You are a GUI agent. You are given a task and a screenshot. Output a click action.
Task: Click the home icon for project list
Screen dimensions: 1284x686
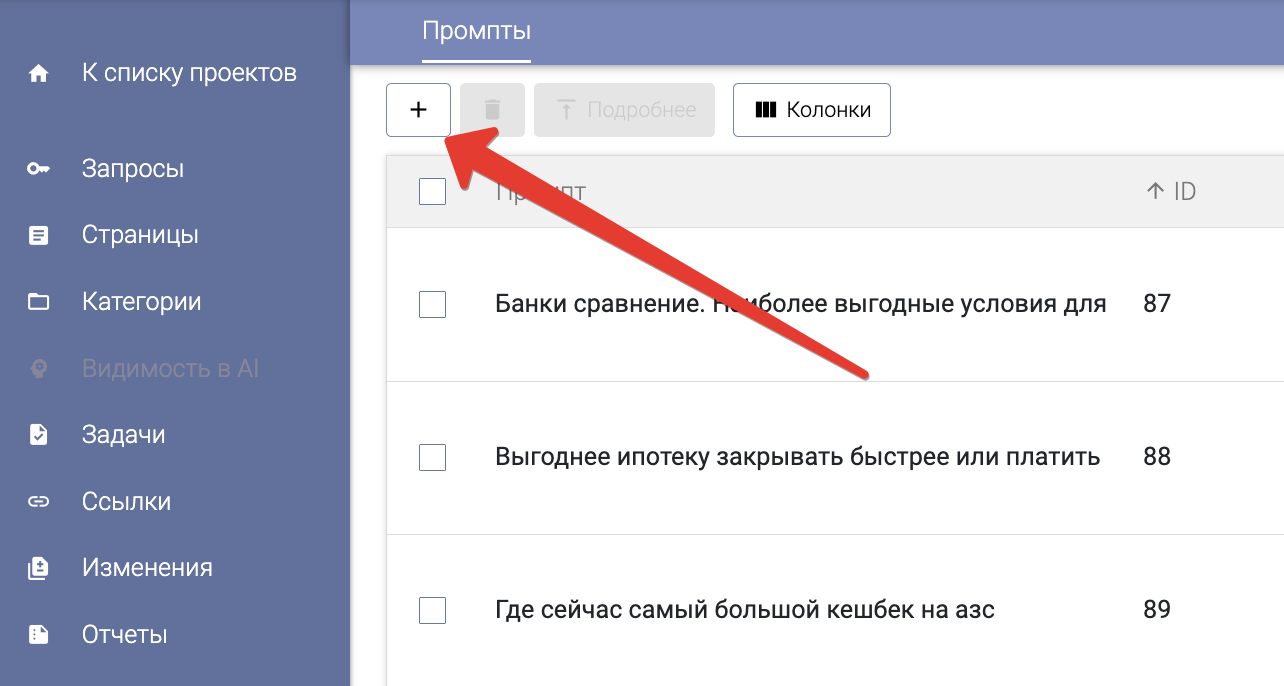[x=39, y=73]
